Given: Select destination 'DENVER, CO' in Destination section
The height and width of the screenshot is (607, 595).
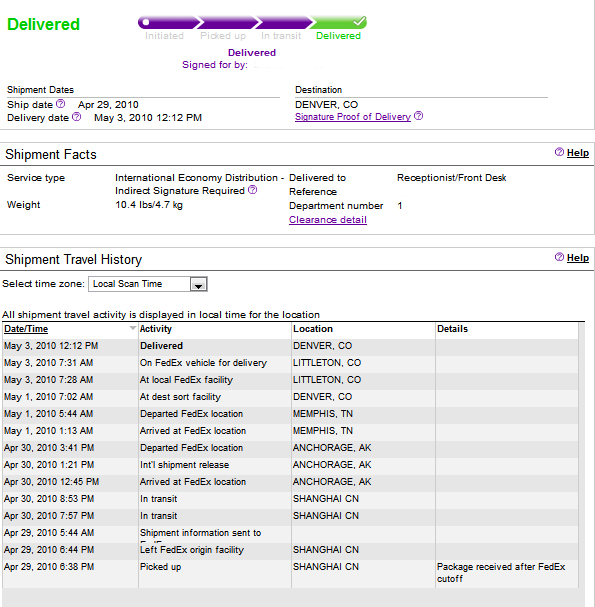Looking at the screenshot, I should point(326,105).
